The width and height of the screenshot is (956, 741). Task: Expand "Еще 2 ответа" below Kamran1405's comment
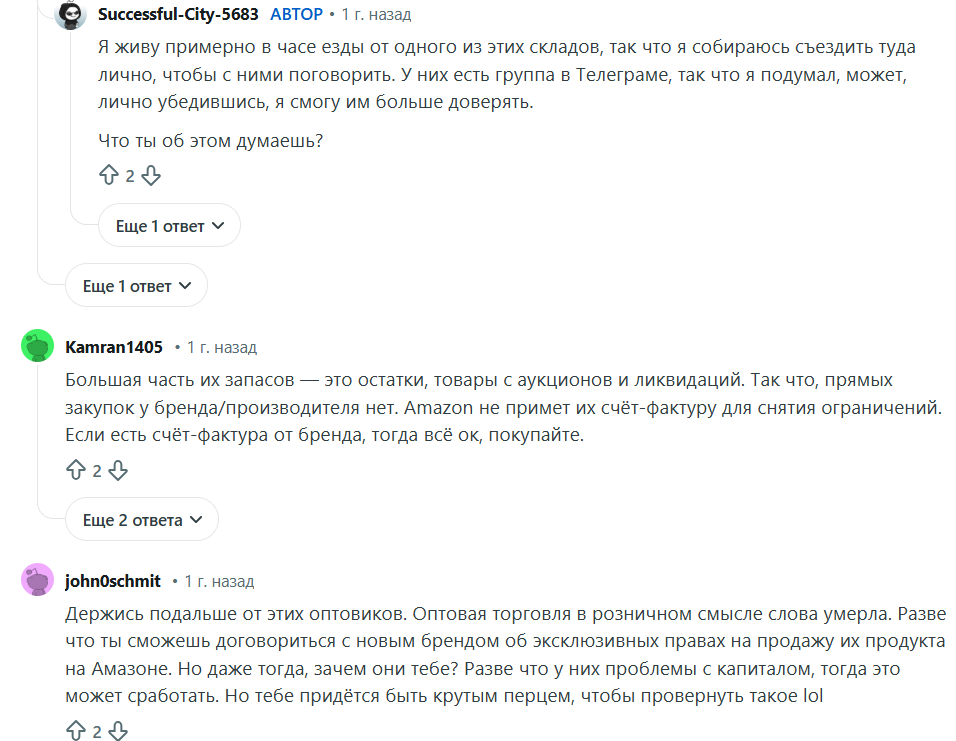click(141, 519)
